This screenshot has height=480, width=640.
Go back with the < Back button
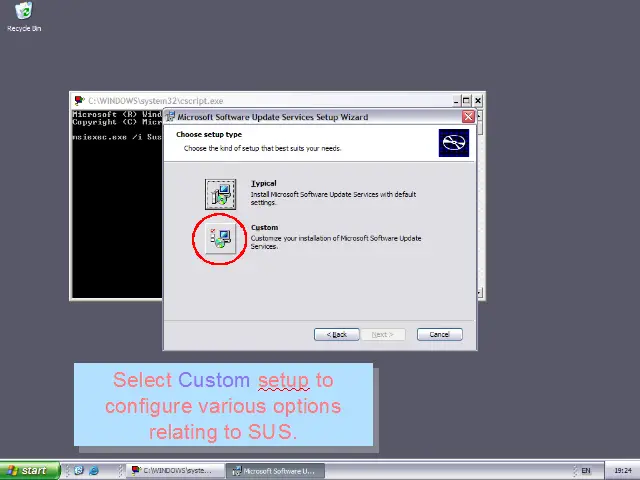tap(337, 334)
